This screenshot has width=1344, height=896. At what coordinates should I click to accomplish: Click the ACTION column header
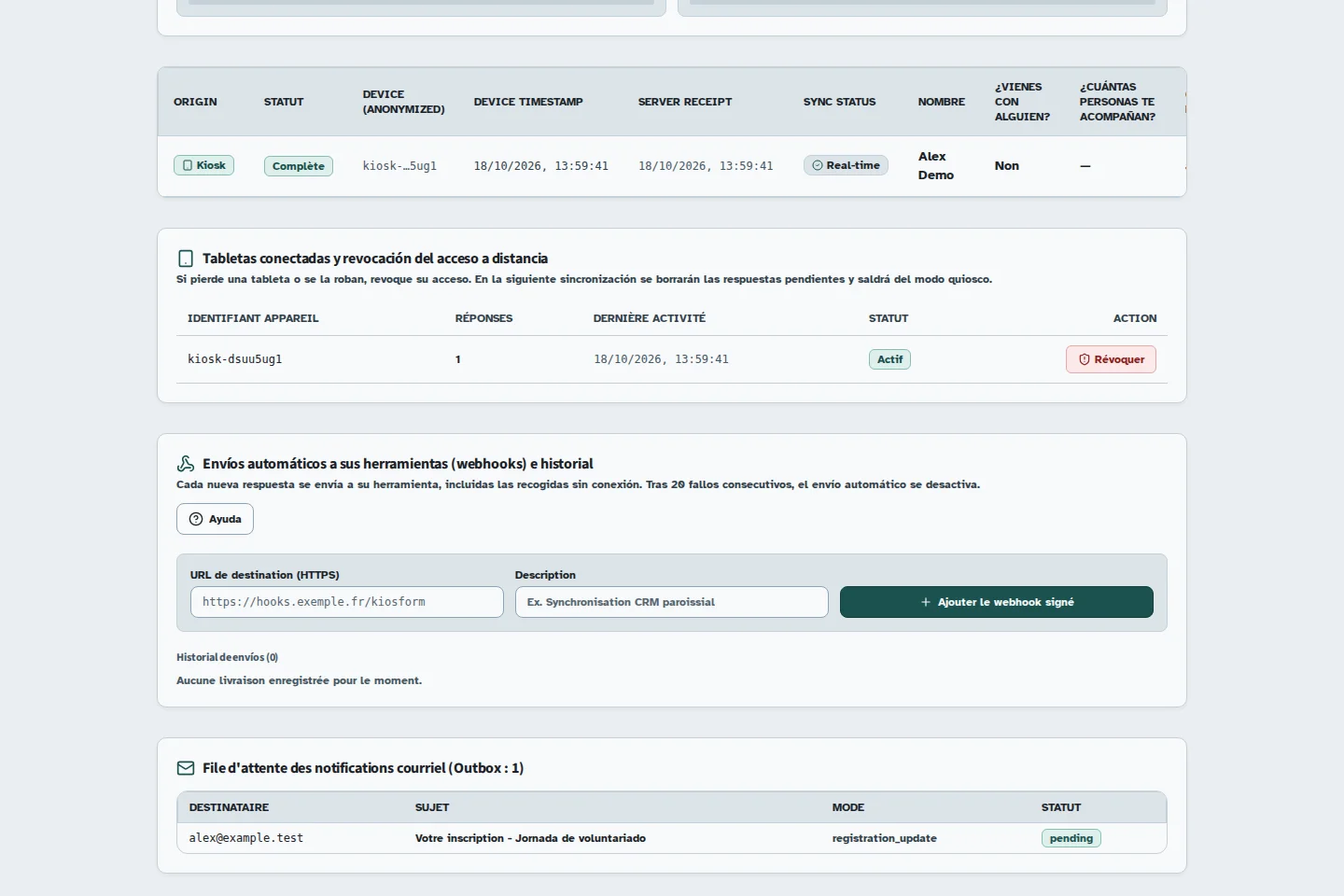coord(1135,318)
